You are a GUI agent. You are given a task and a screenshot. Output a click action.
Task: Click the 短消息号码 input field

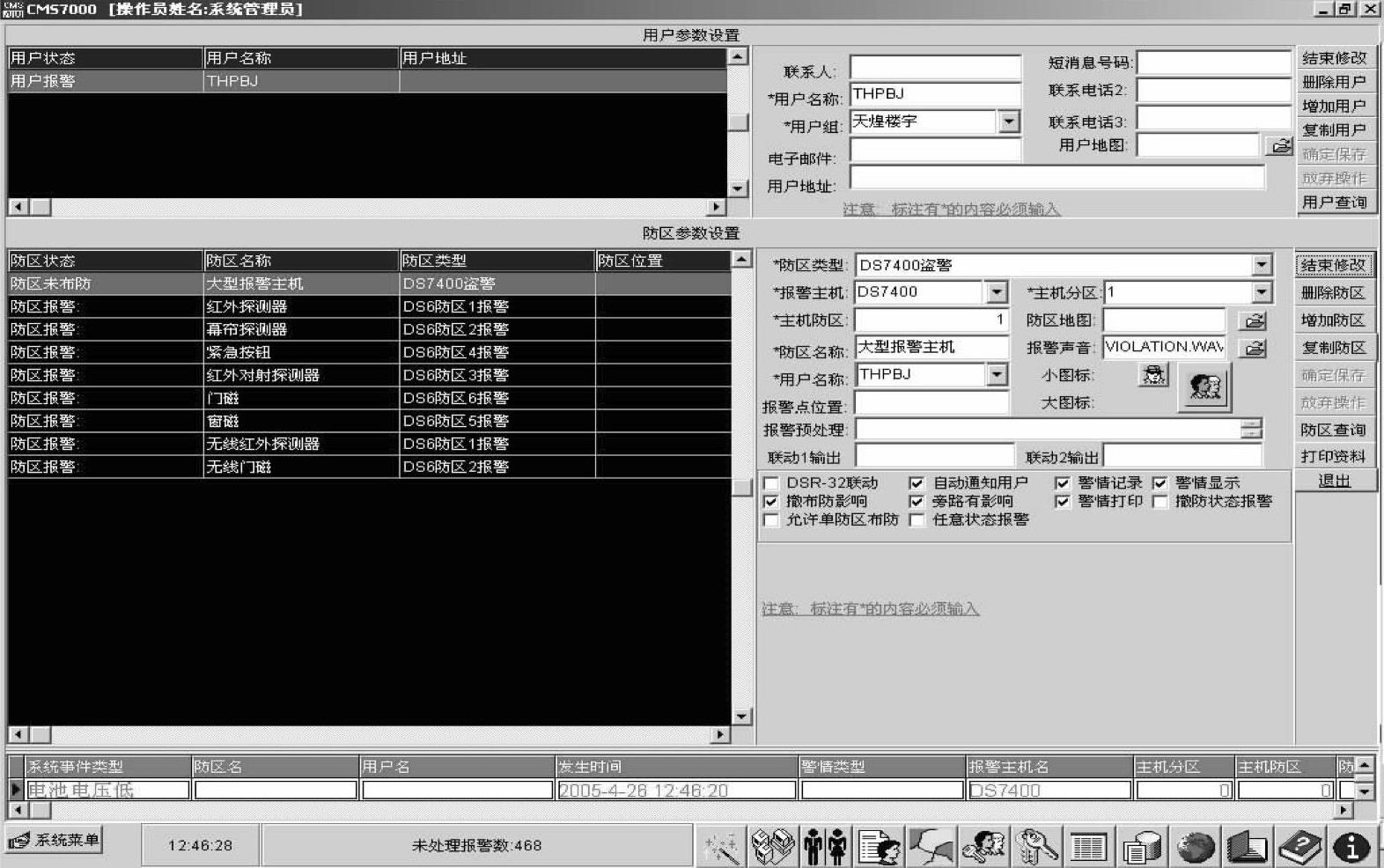pos(1214,63)
